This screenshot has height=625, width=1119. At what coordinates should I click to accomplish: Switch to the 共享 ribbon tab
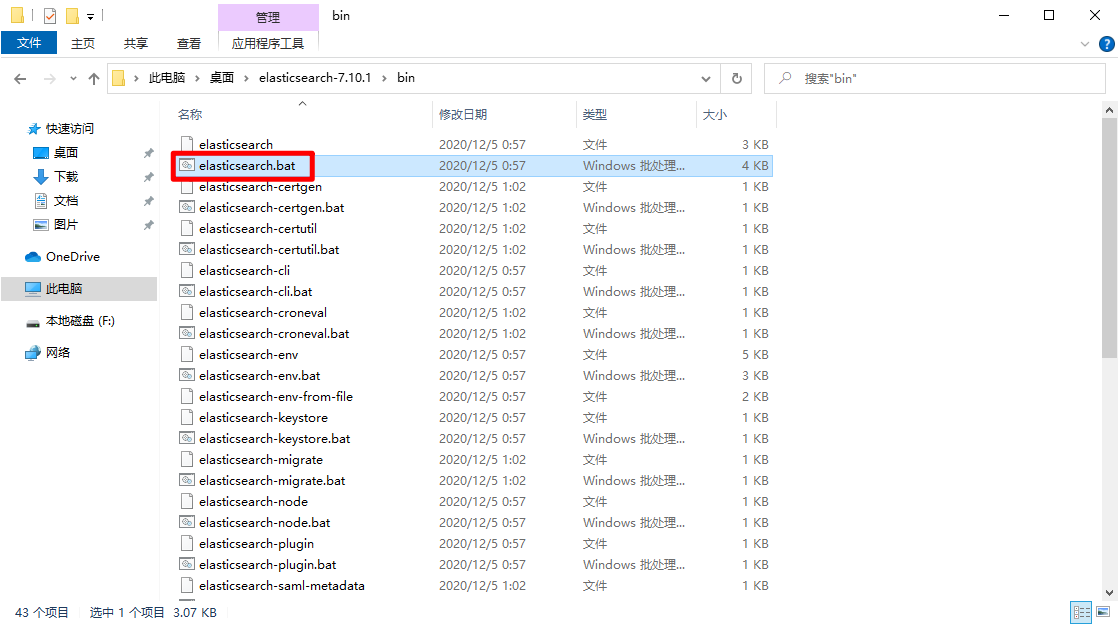(136, 44)
